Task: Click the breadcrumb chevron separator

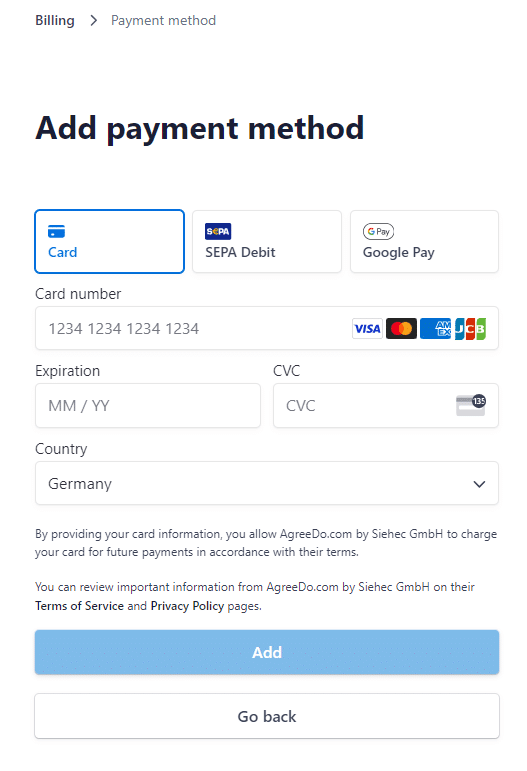Action: pos(93,21)
